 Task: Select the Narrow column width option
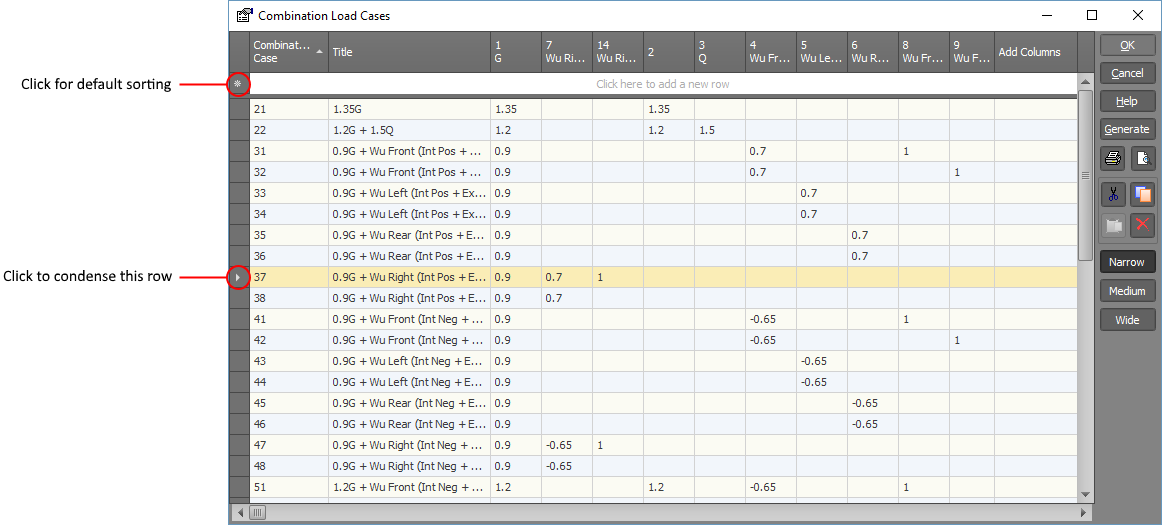pyautogui.click(x=1126, y=262)
